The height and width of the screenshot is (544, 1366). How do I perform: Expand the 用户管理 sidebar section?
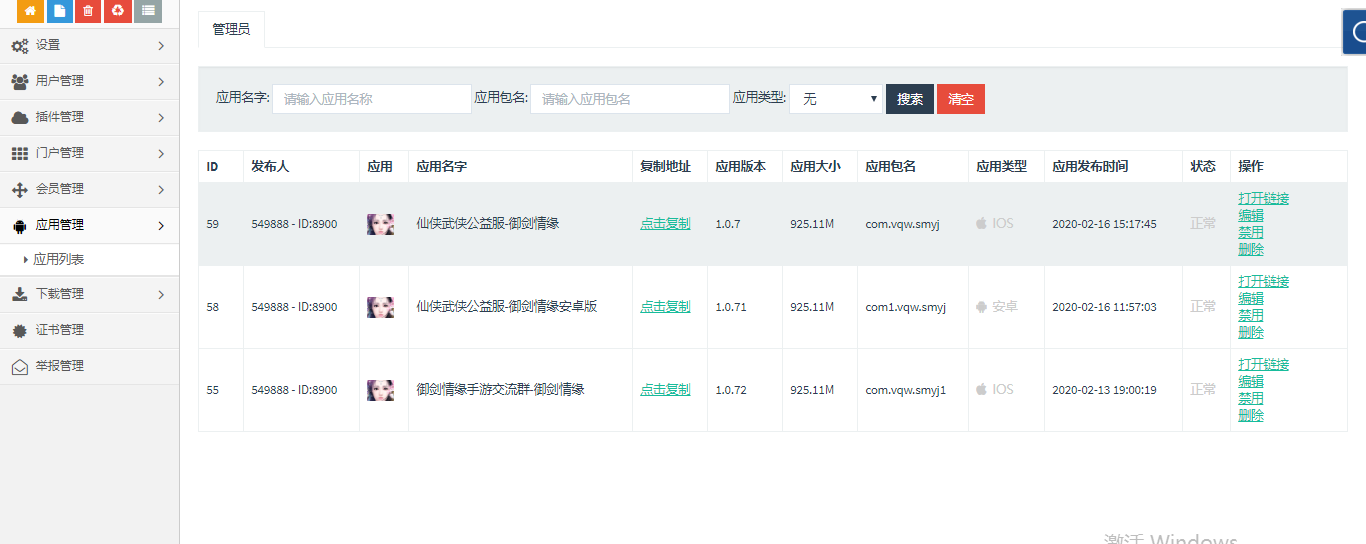(x=60, y=81)
